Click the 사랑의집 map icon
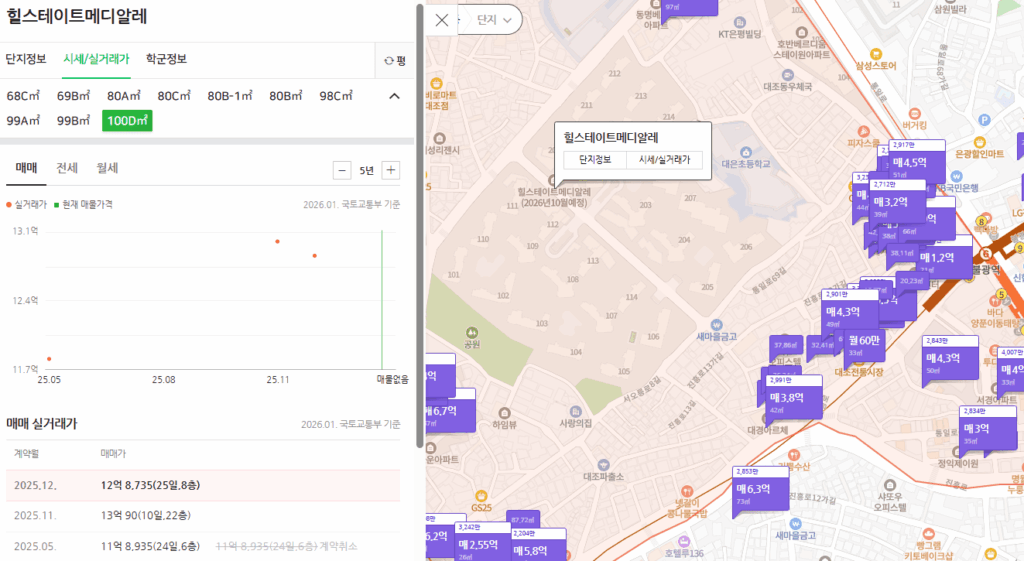The height and width of the screenshot is (561, 1024). [x=575, y=411]
